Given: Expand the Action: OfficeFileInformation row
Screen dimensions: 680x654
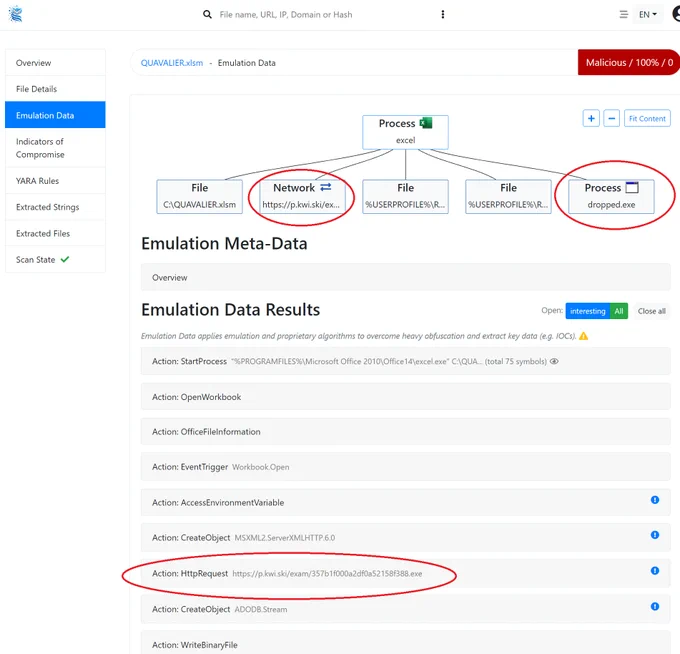Looking at the screenshot, I should pyautogui.click(x=405, y=432).
